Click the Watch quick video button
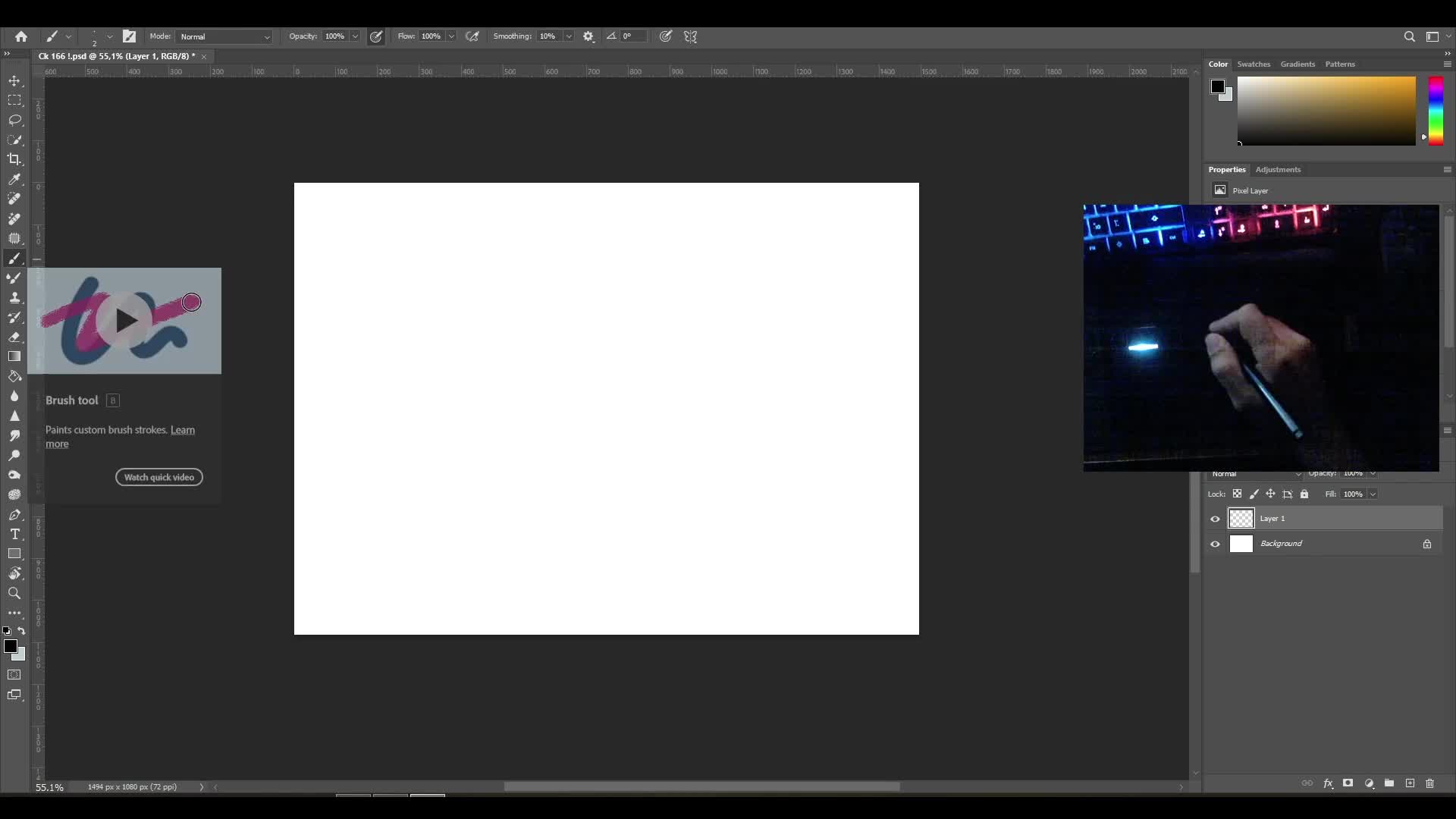This screenshot has height=819, width=1456. (159, 477)
